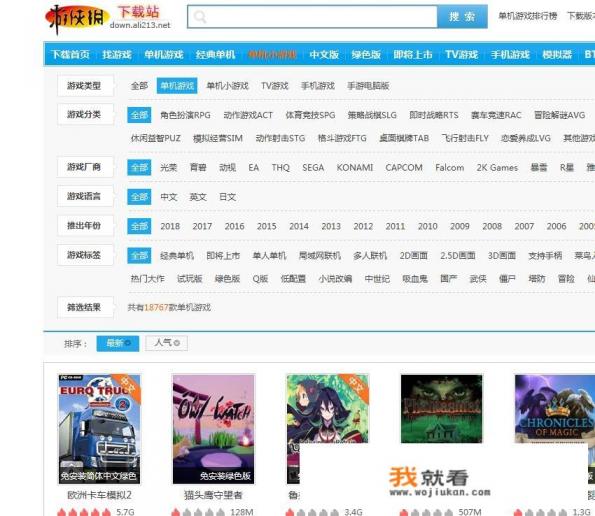This screenshot has height=516, width=595.
Task: Filter release year 2006
Action: (x=556, y=226)
